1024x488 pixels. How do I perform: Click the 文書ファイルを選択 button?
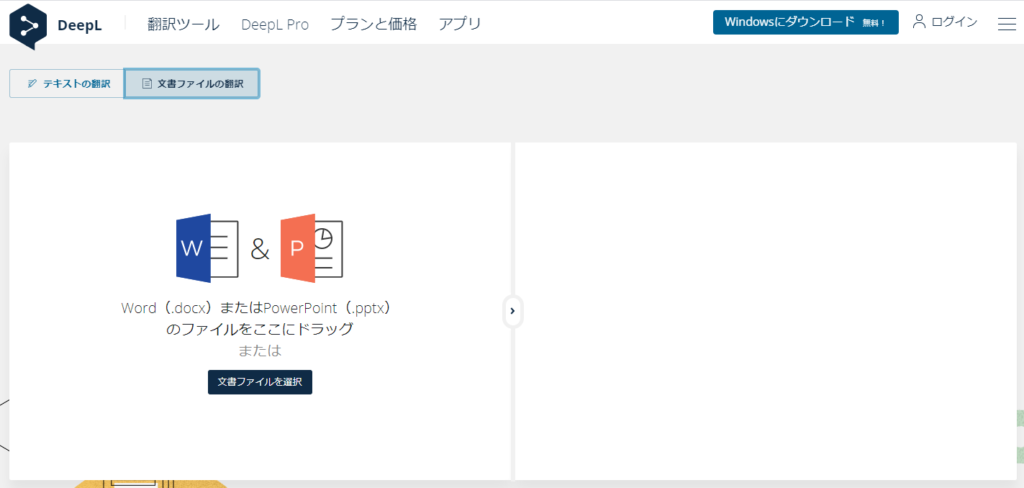260,382
